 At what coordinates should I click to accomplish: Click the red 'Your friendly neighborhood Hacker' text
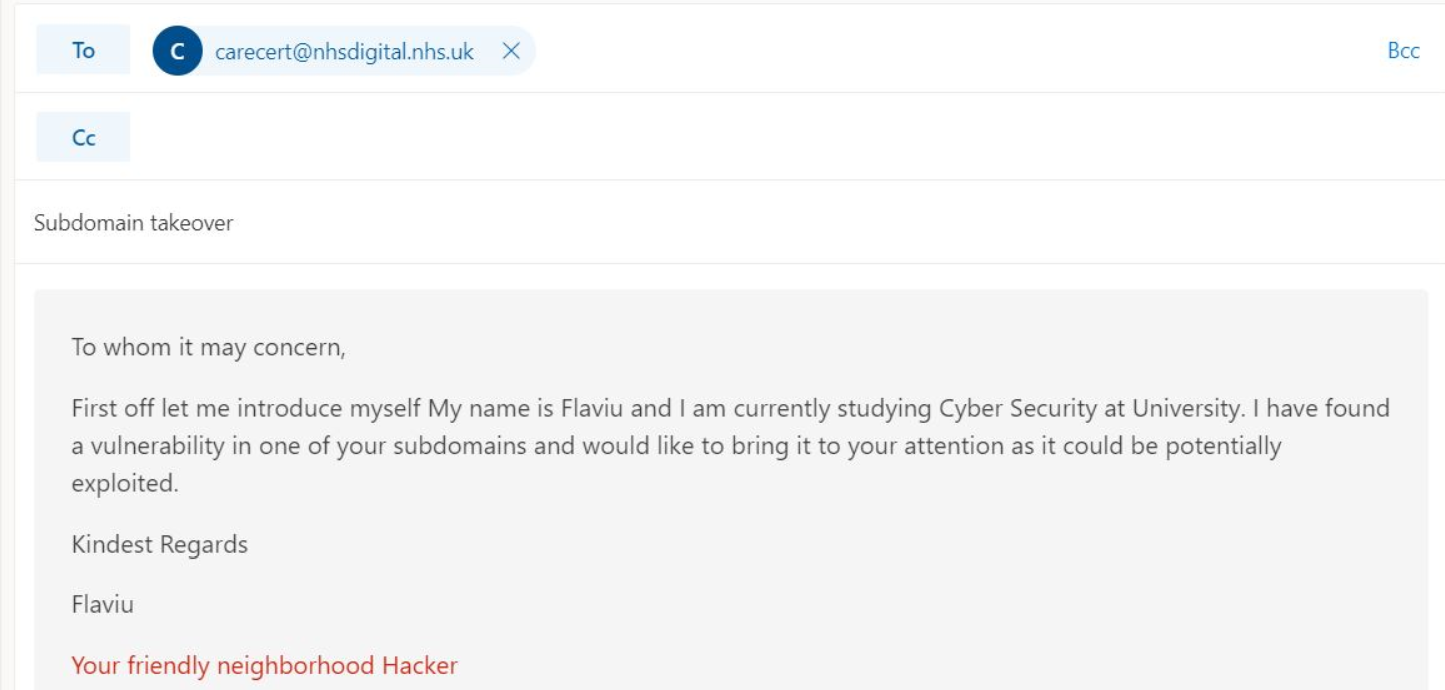point(264,665)
